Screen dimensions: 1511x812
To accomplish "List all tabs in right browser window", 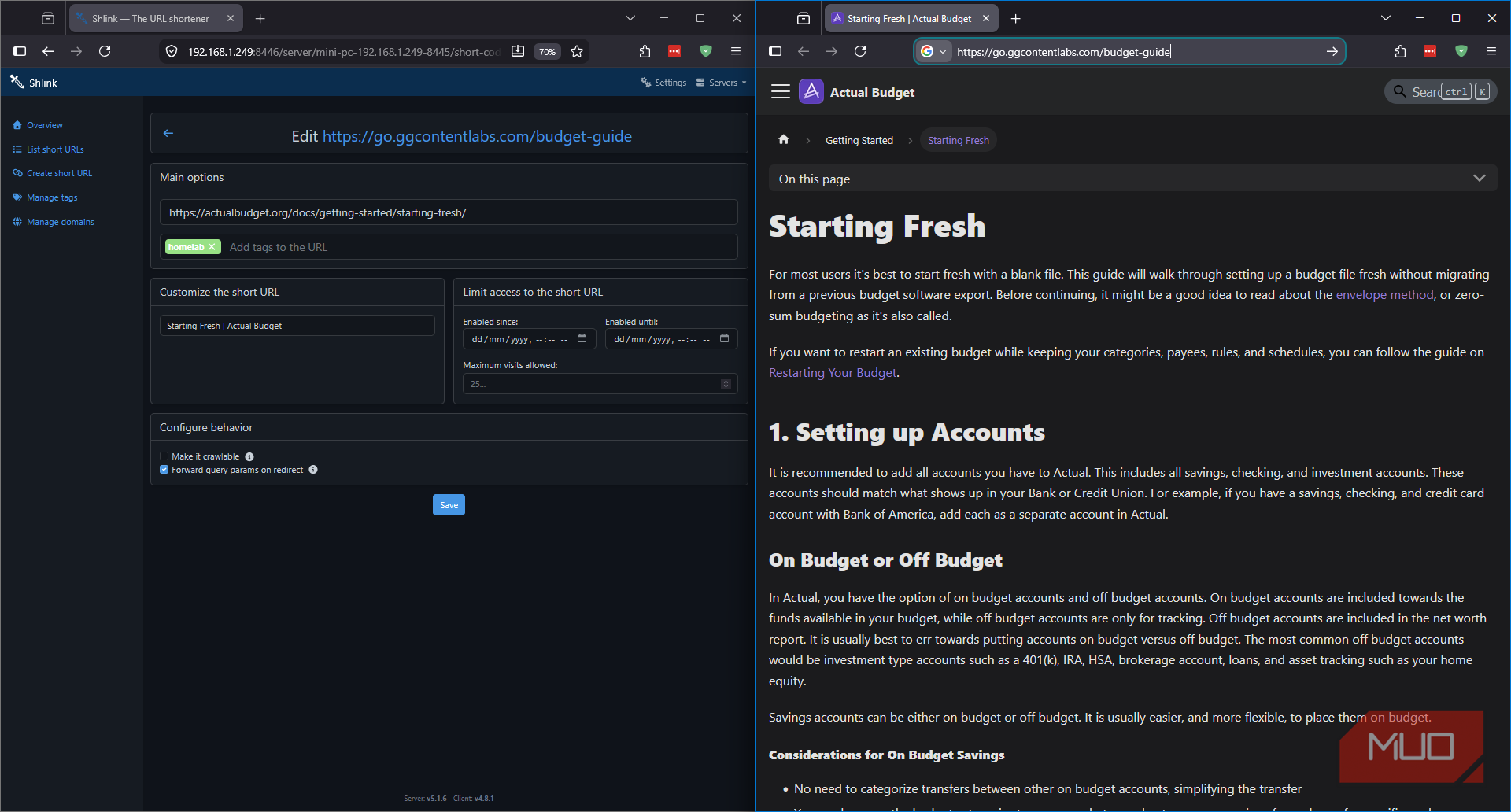I will (1385, 18).
